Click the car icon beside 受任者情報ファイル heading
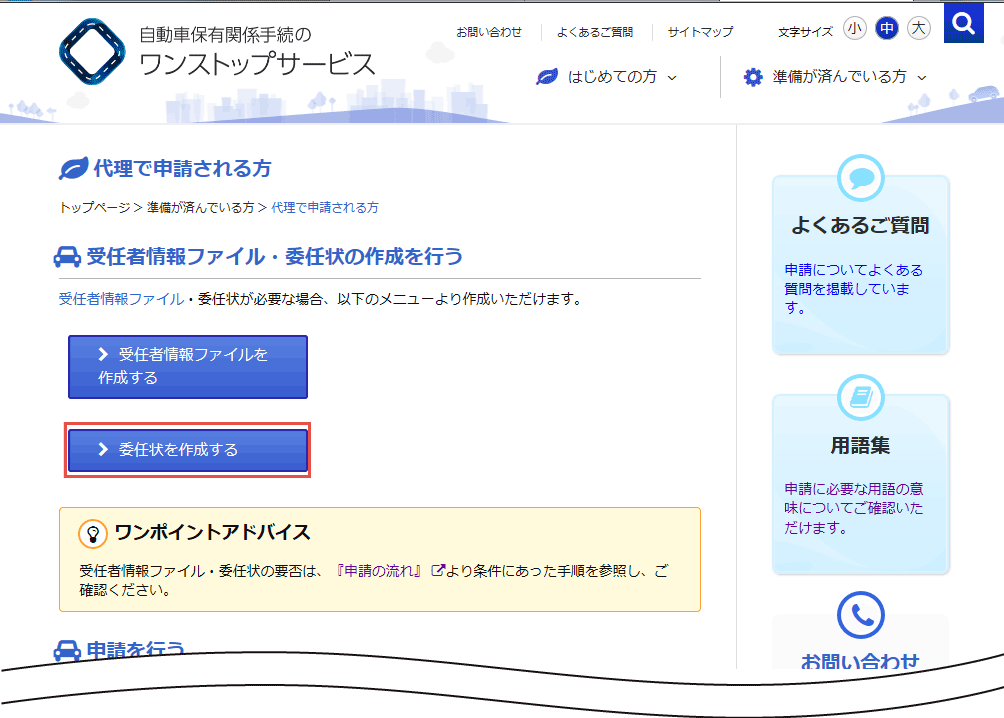 pos(67,257)
